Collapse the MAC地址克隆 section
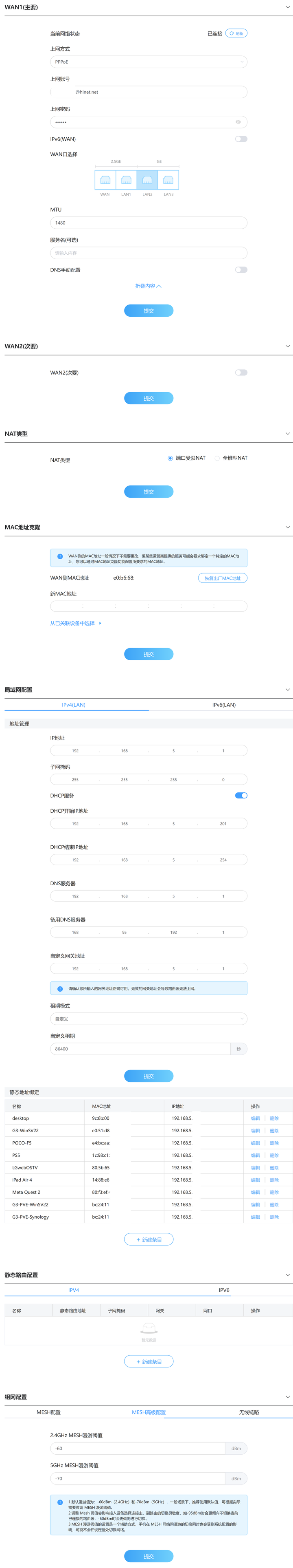 click(x=288, y=527)
